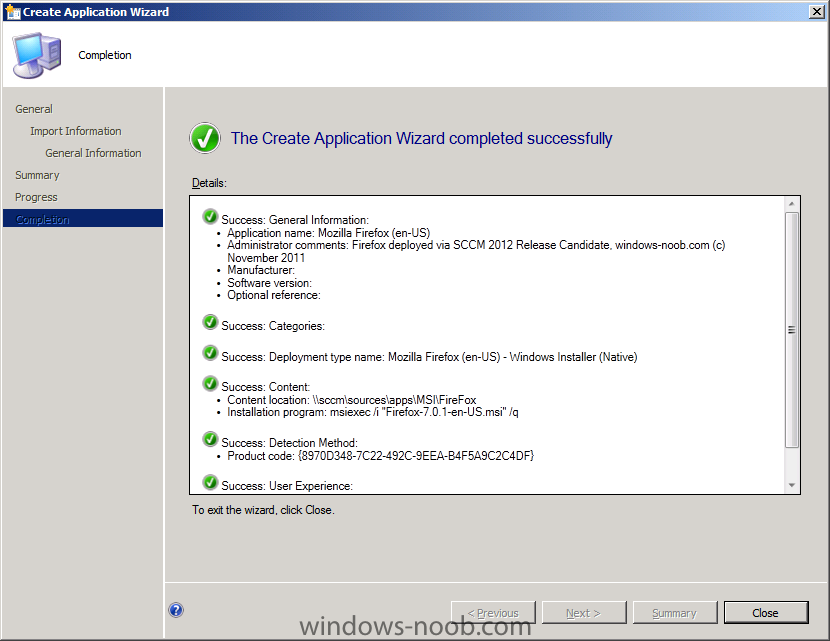The image size is (830, 641).
Task: Click the 'Manufacturer:' line
Action: coord(261,270)
